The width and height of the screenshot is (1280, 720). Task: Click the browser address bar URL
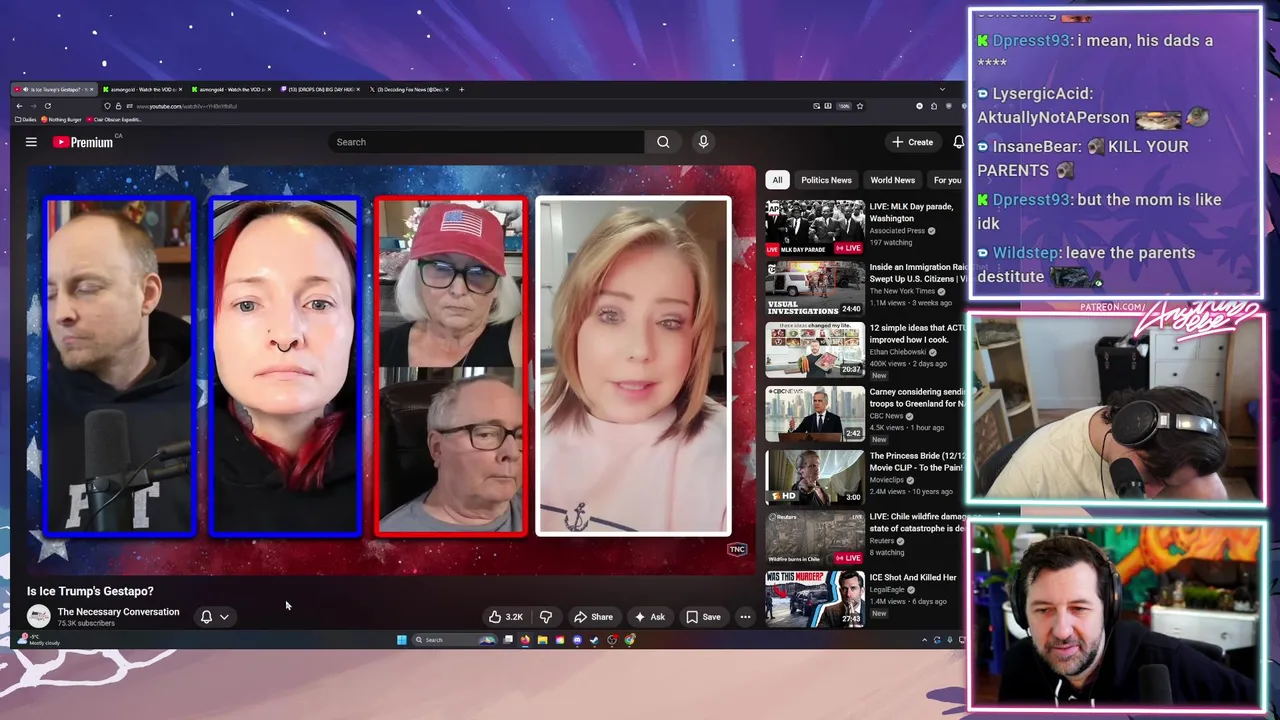187,106
